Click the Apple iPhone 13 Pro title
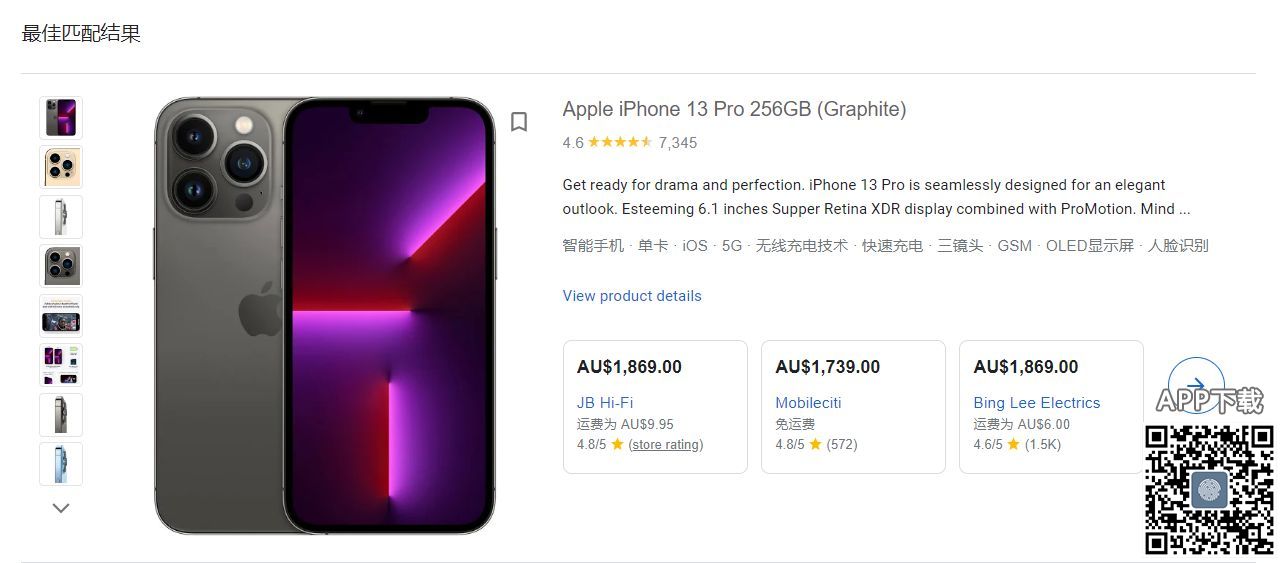 [734, 109]
